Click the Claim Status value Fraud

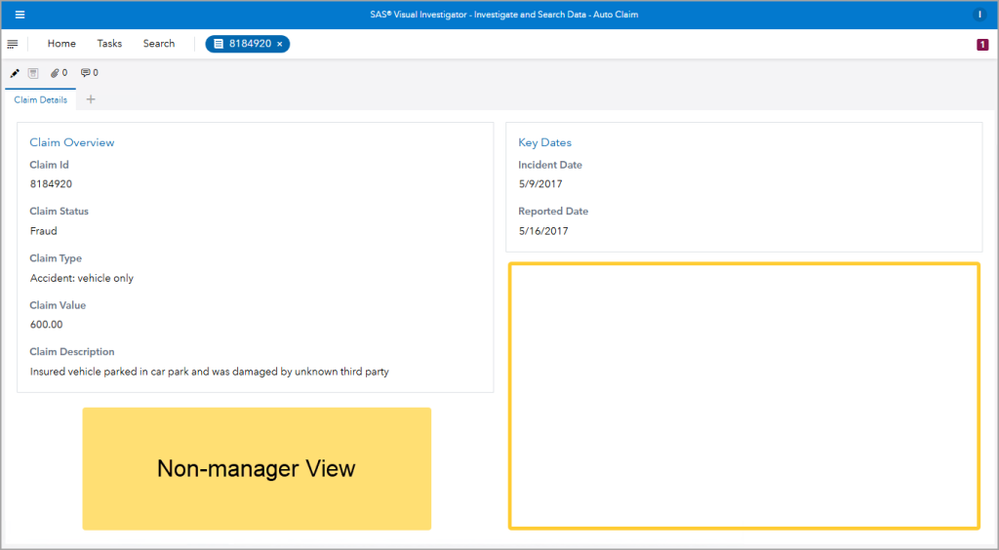(43, 231)
